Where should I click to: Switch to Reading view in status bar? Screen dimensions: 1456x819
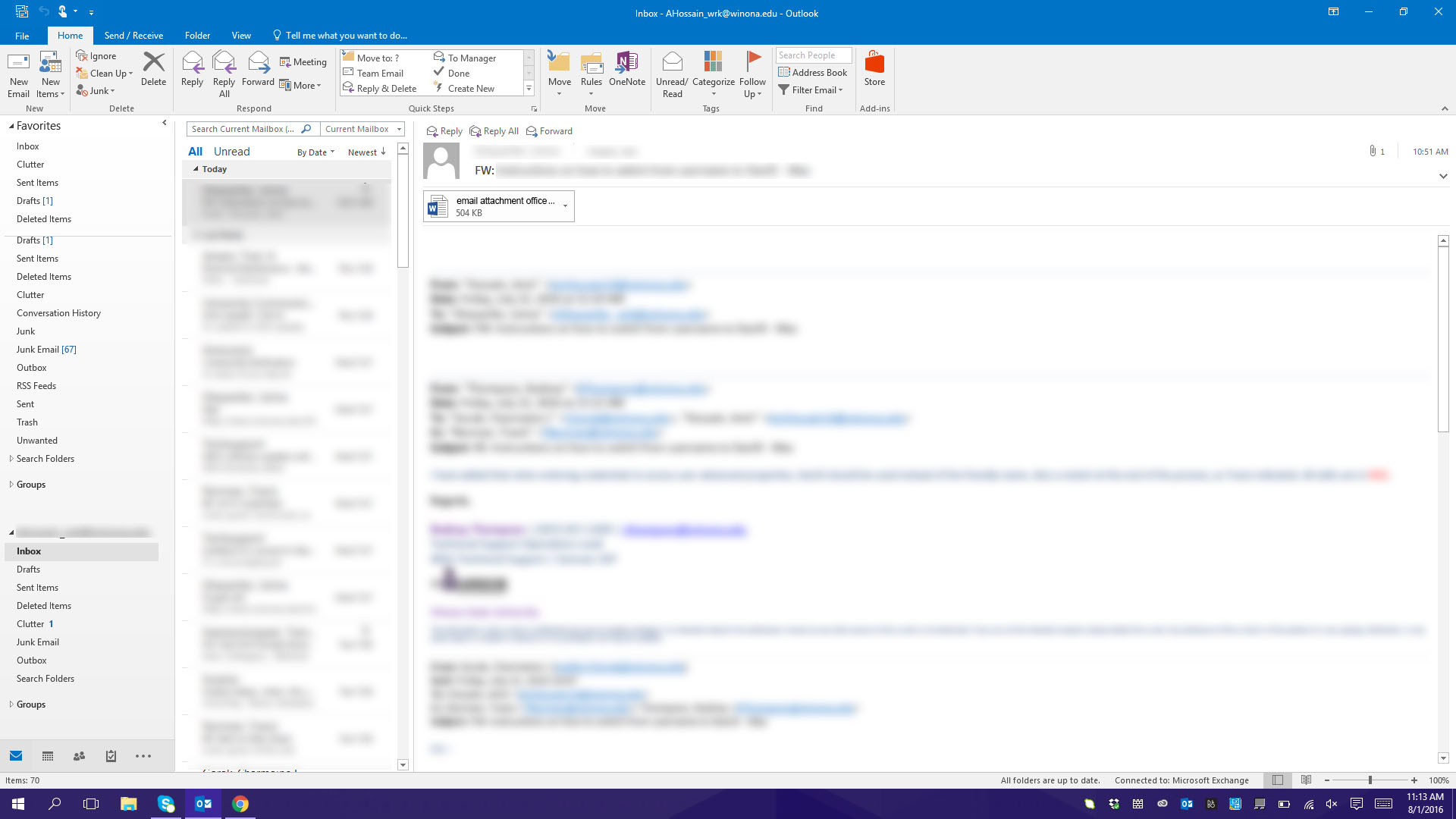pos(1306,780)
